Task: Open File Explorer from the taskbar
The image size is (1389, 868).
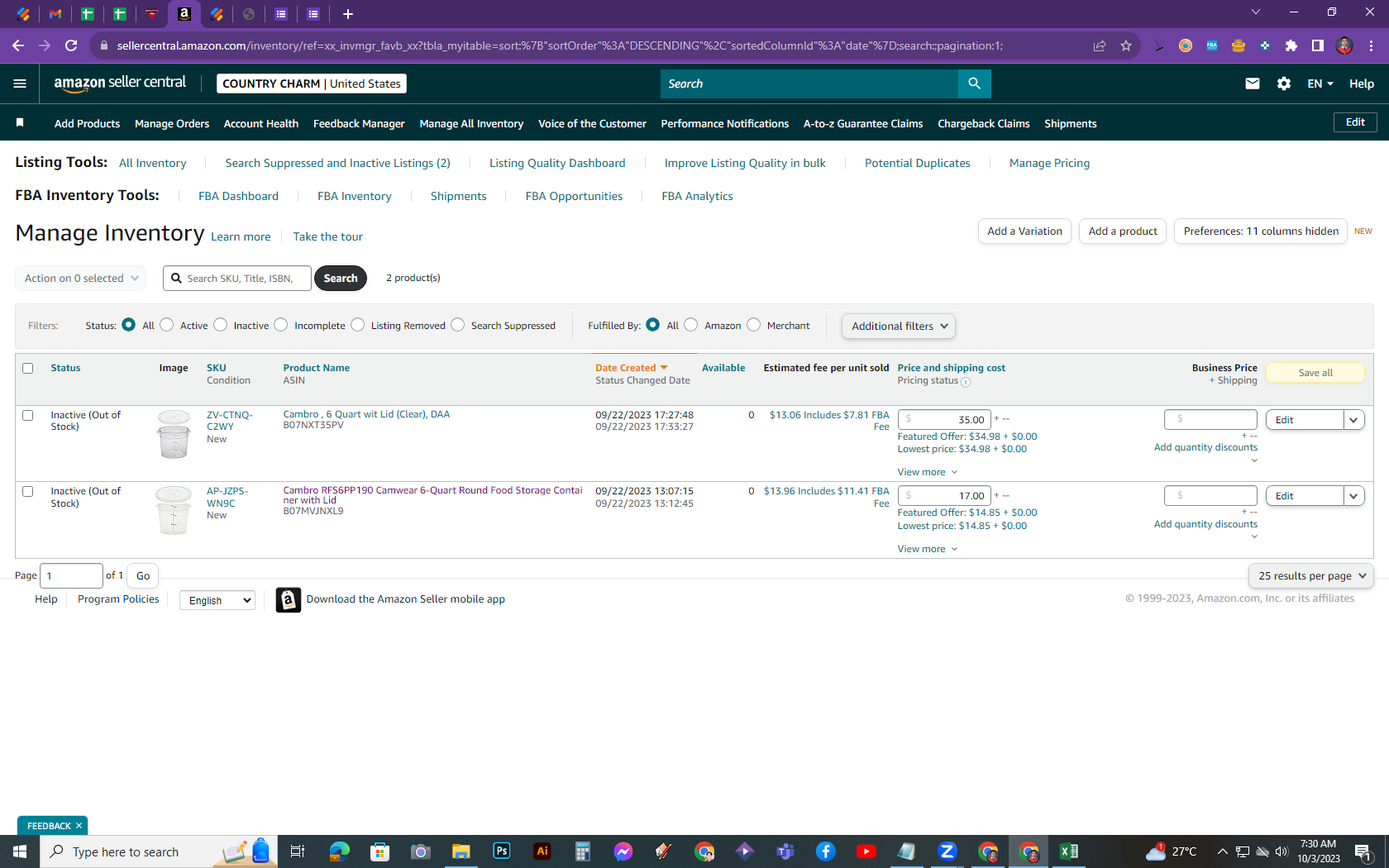Action: 461,851
